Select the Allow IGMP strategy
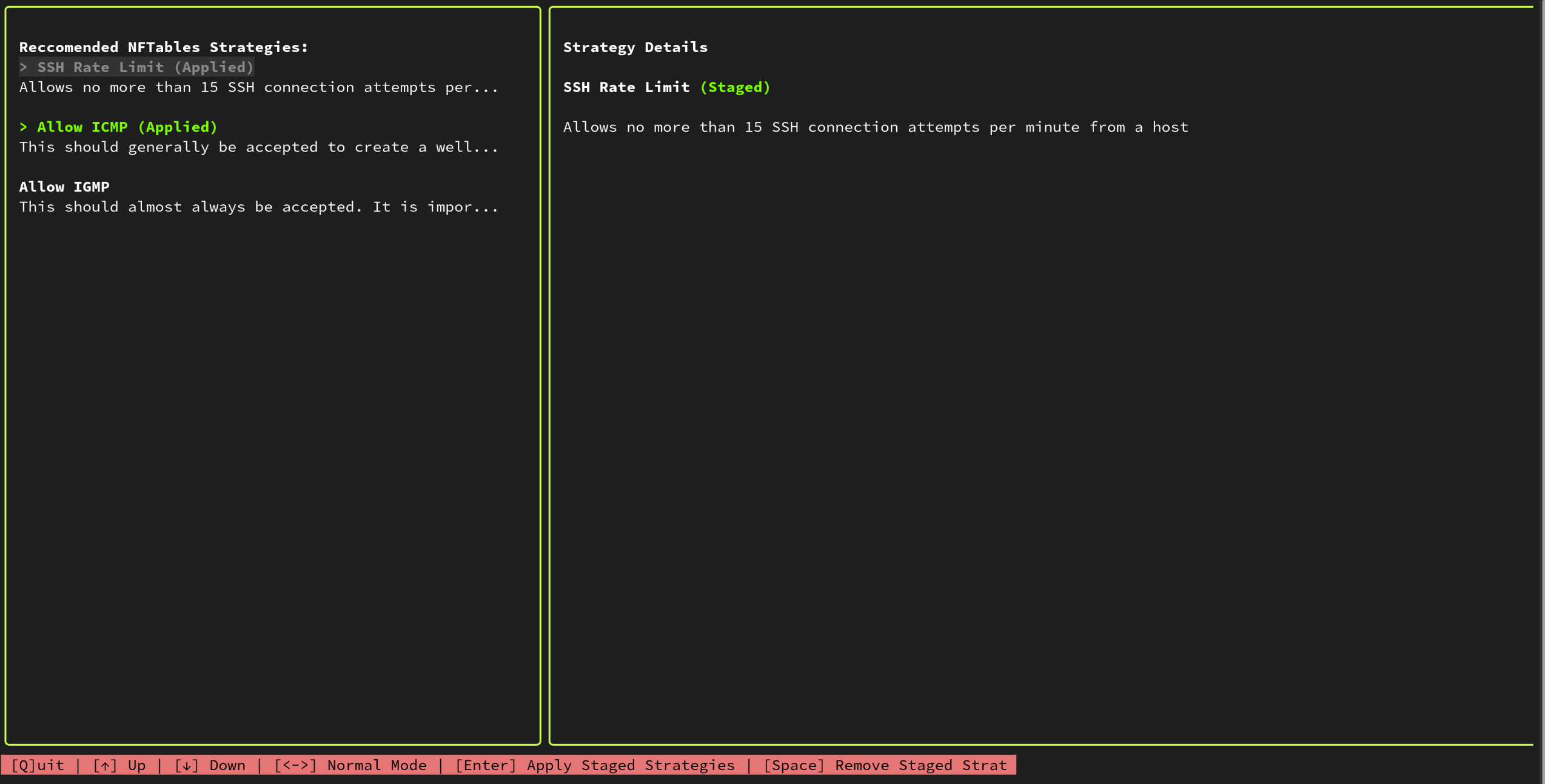Image resolution: width=1545 pixels, height=784 pixels. click(x=64, y=187)
